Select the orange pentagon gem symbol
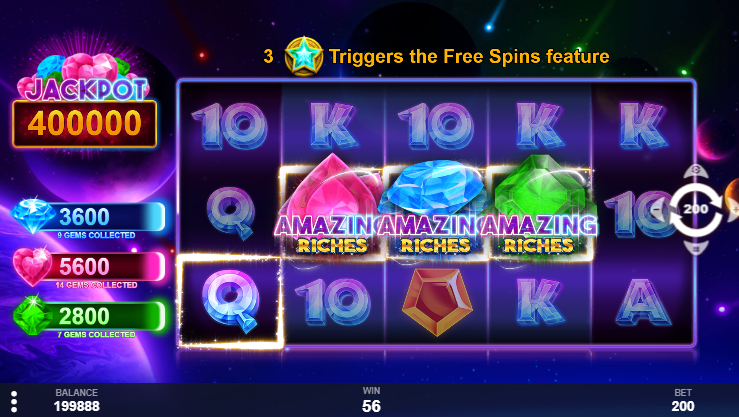The image size is (739, 417). click(437, 302)
